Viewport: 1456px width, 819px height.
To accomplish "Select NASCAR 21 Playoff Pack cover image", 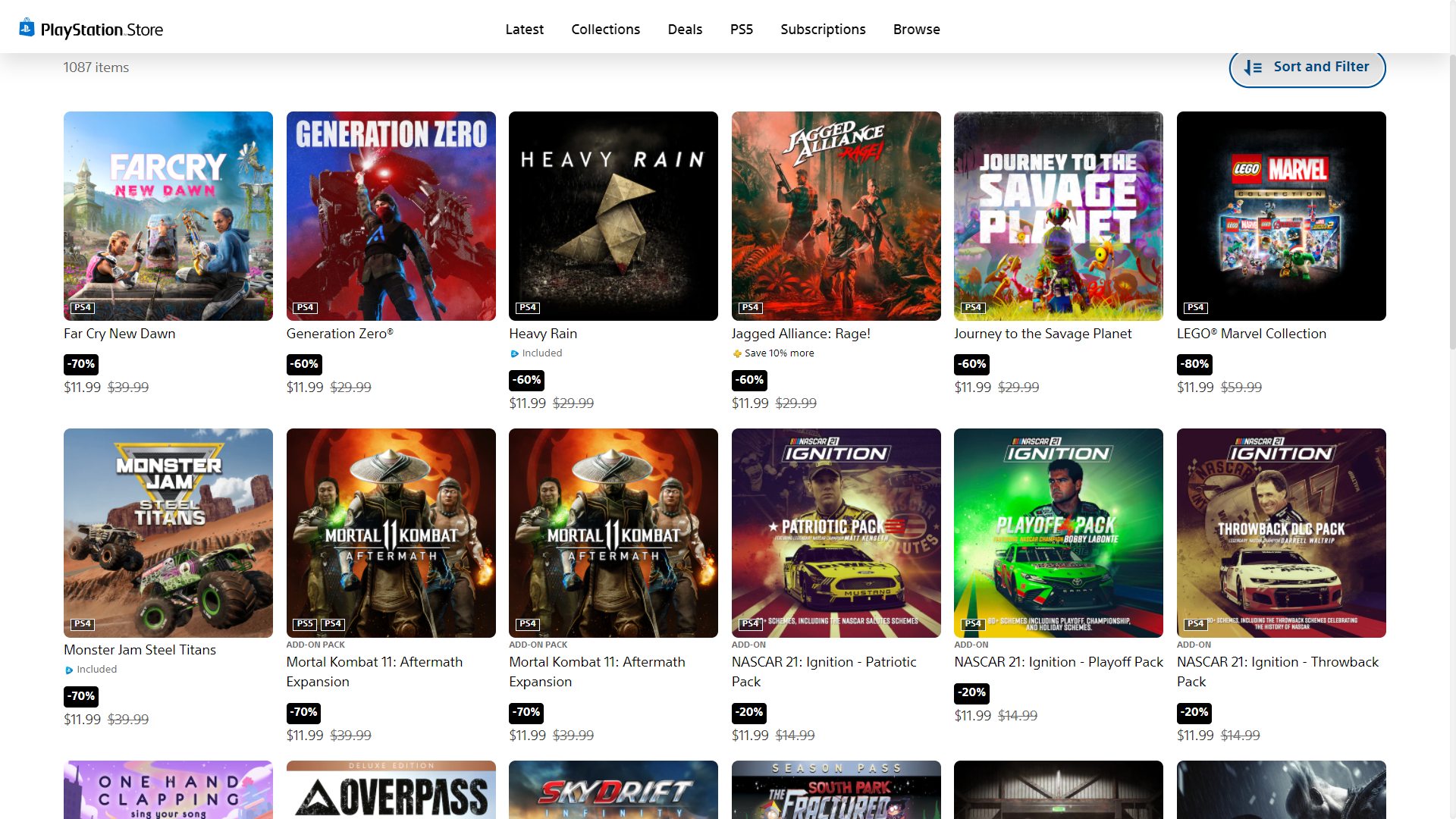I will coord(1058,532).
